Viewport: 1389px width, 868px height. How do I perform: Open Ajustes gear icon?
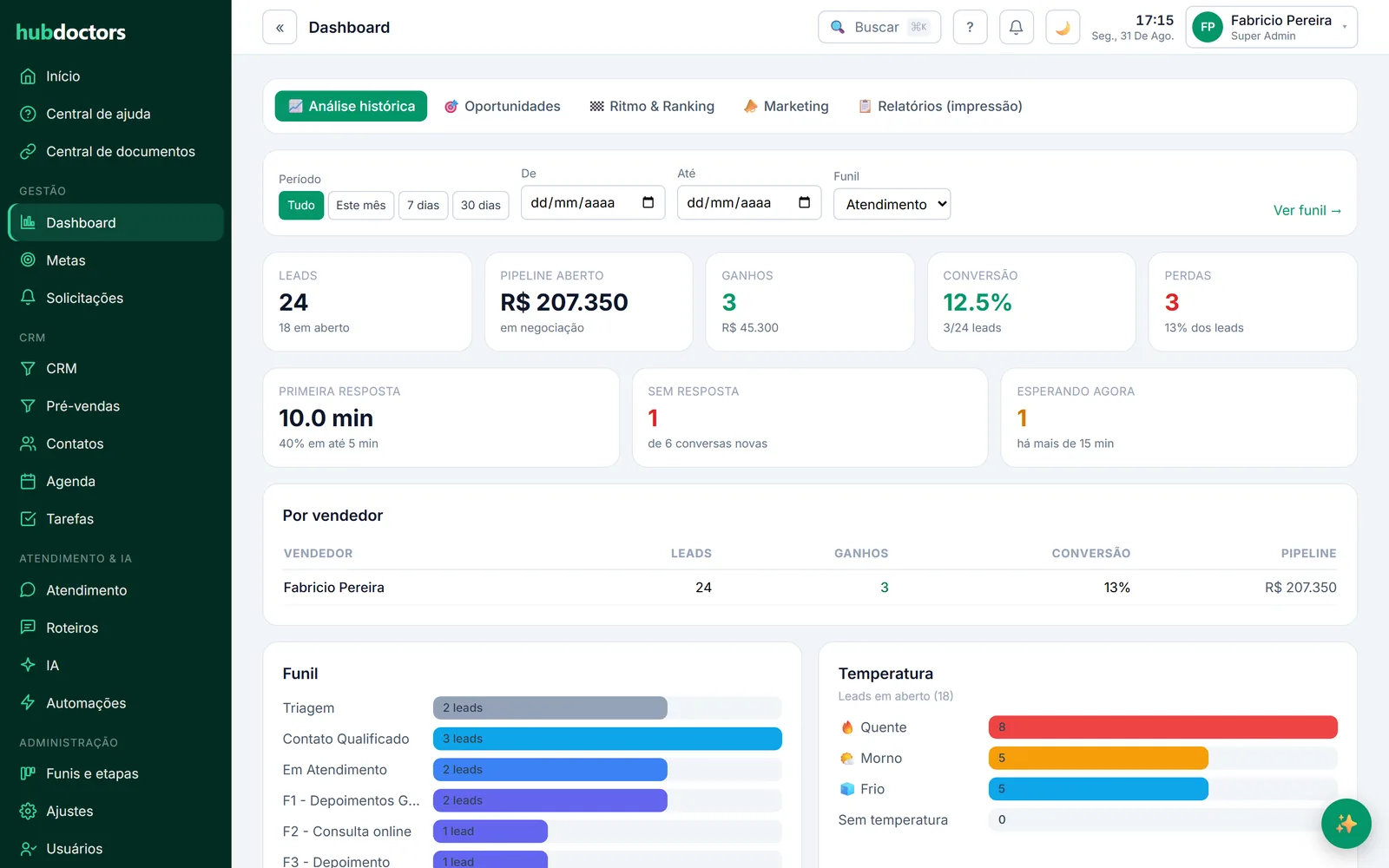[28, 812]
